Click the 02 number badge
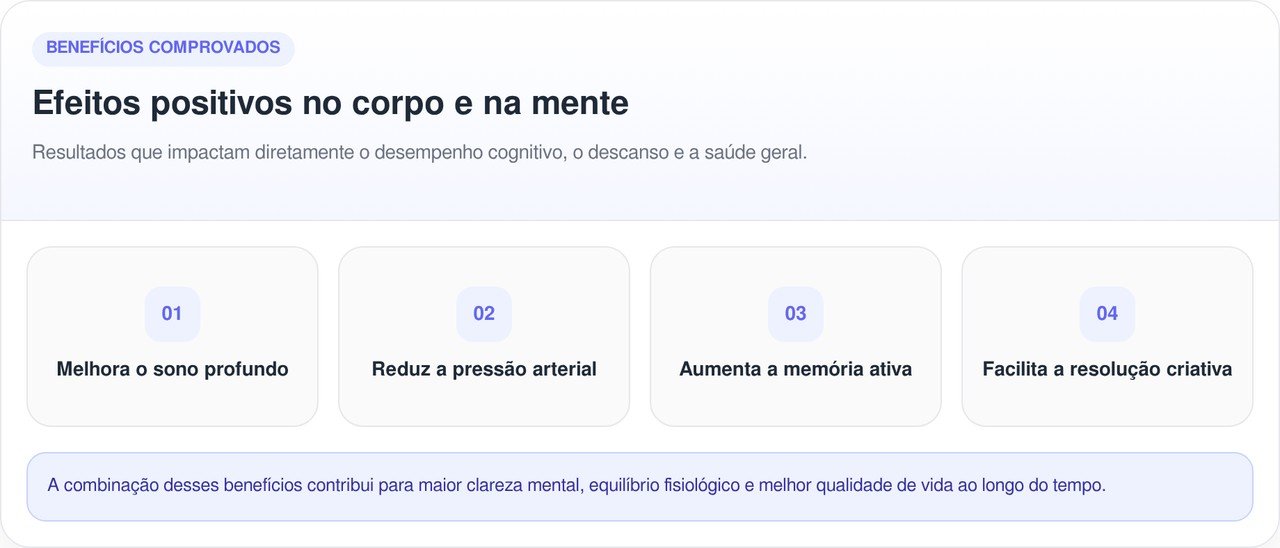Image resolution: width=1280 pixels, height=548 pixels. tap(484, 314)
